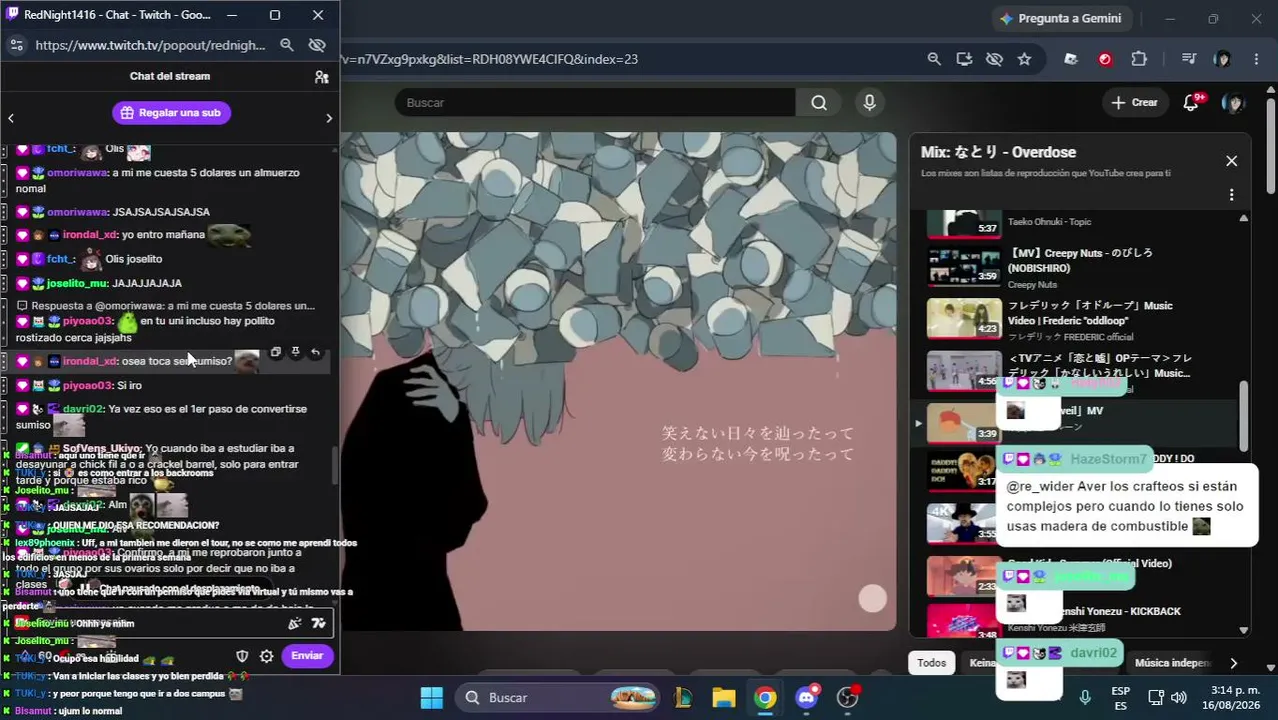This screenshot has width=1278, height=720.
Task: Open Google Chrome from taskbar
Action: pos(765,697)
